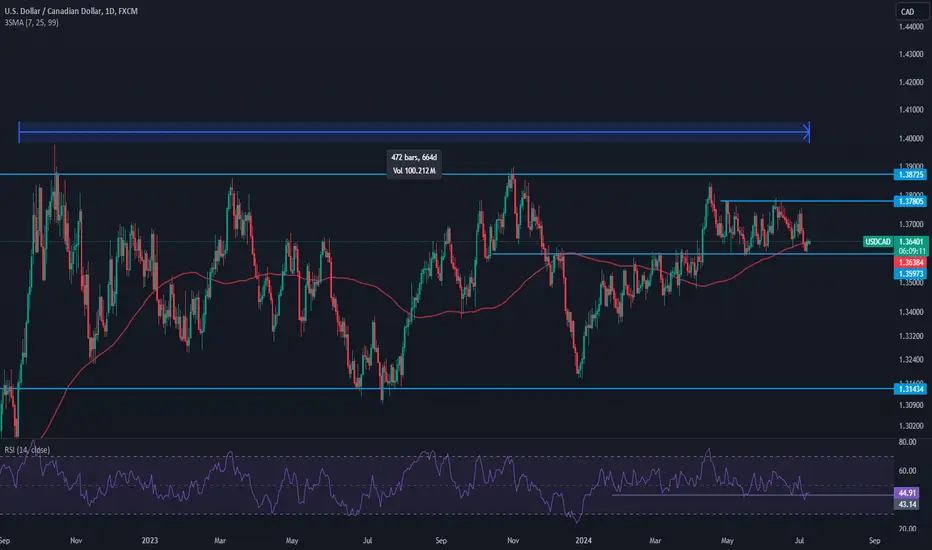Click the 1.31434 support line label
Viewport: 932px width, 550px height.
coord(911,389)
